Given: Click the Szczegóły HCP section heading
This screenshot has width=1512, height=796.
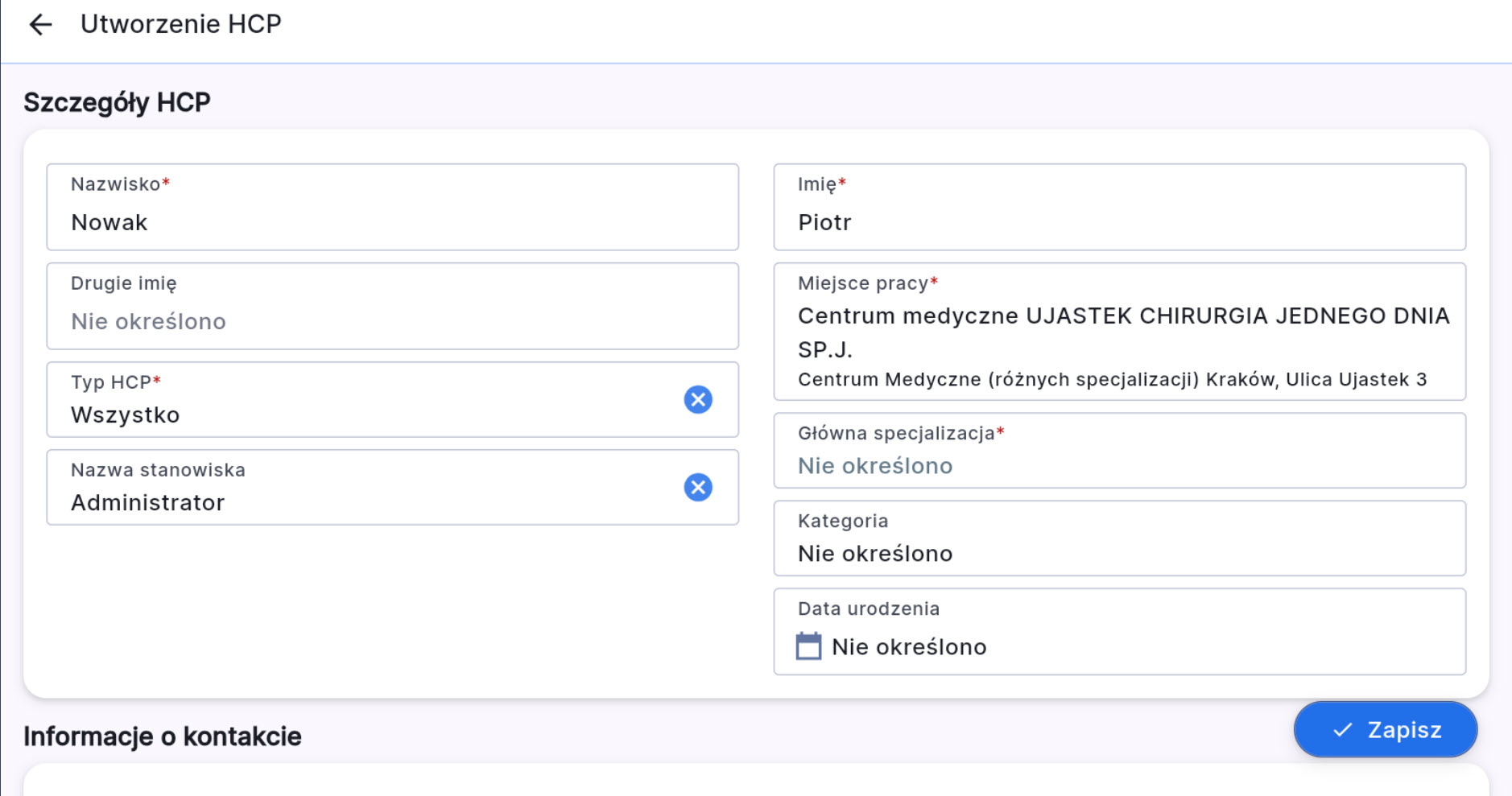Looking at the screenshot, I should point(117,102).
